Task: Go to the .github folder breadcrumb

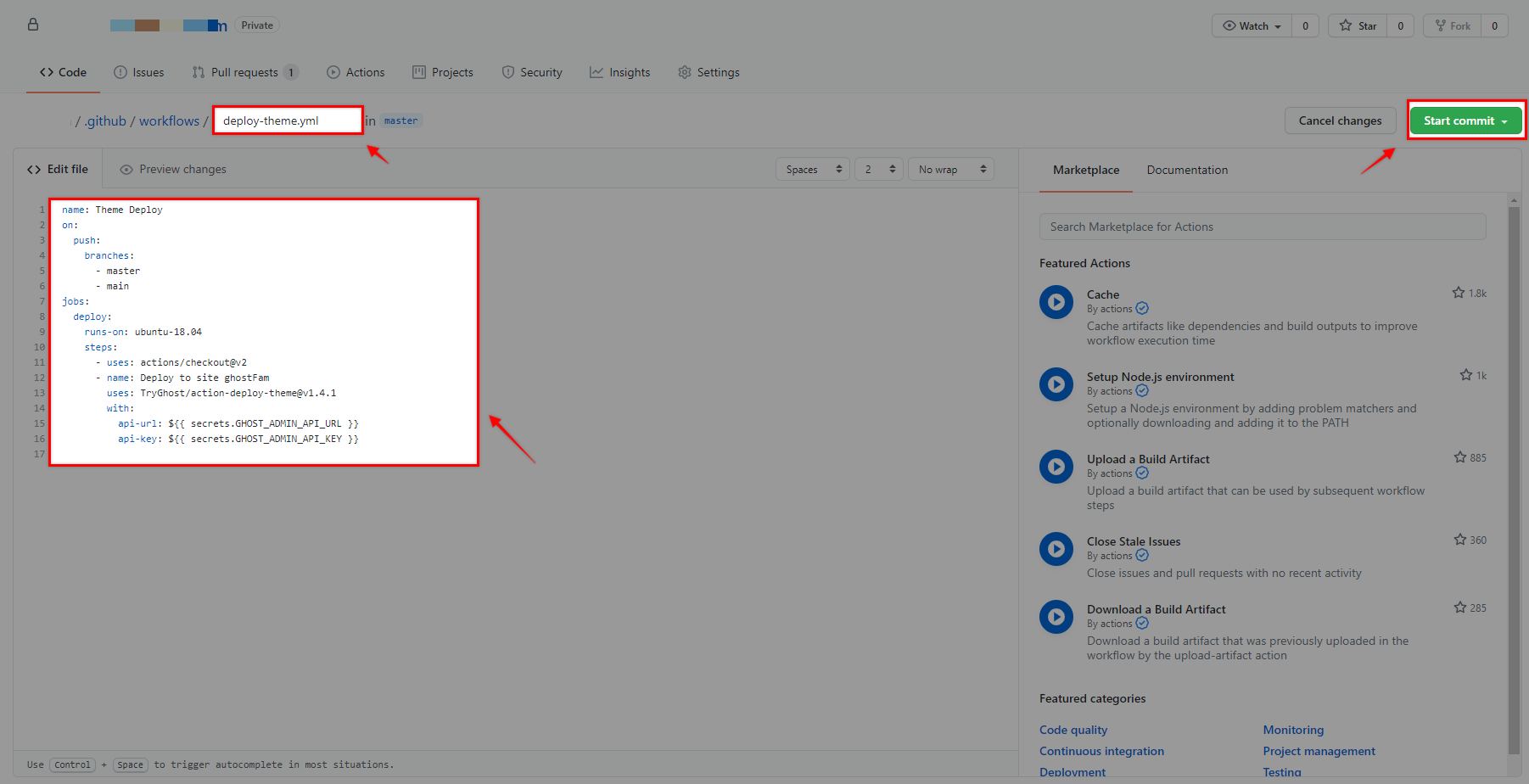Action: click(105, 120)
